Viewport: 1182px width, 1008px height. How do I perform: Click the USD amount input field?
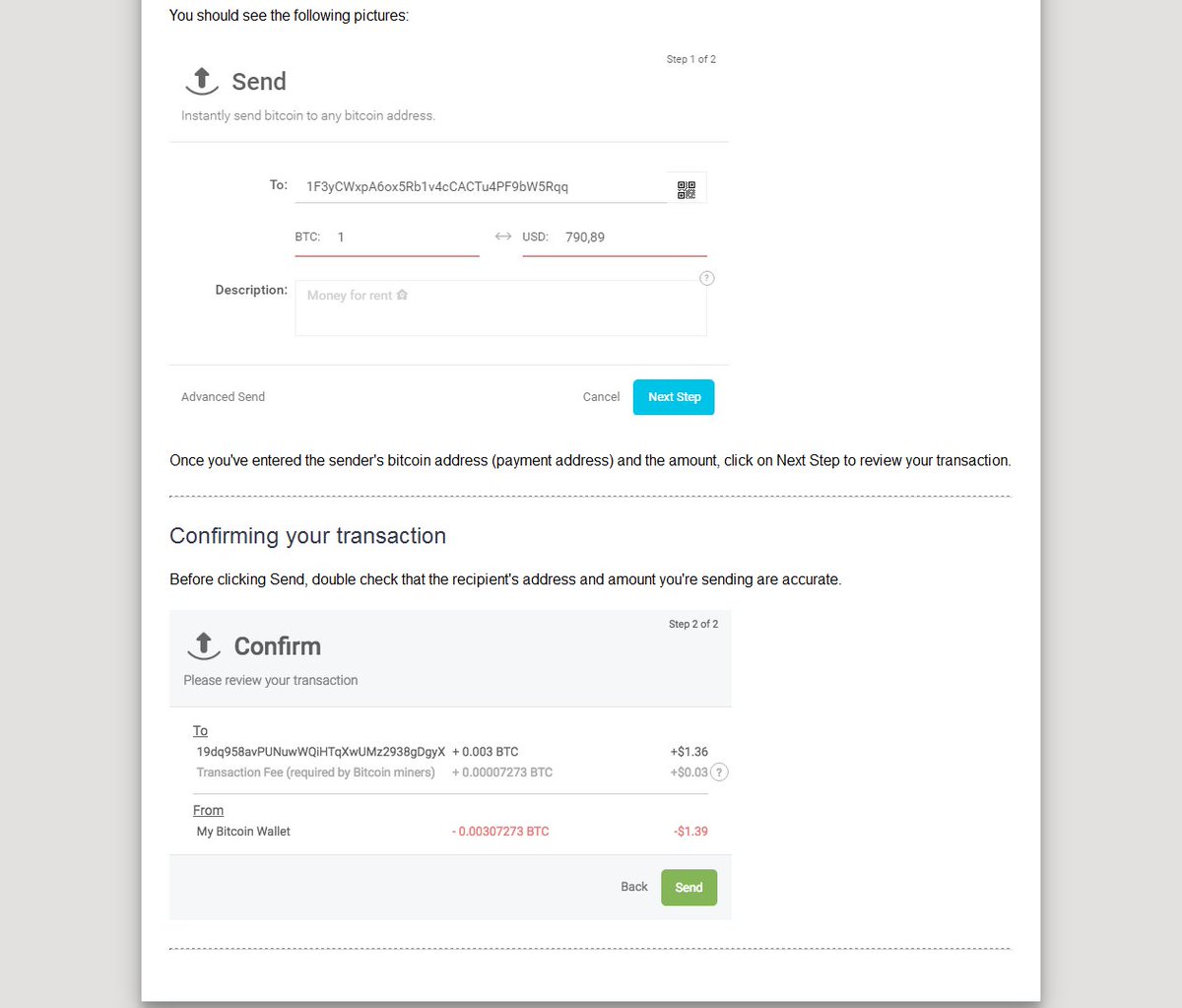point(615,237)
